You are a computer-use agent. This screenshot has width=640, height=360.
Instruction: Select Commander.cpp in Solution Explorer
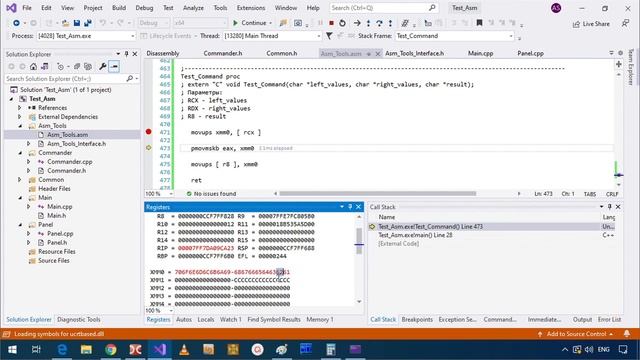(69, 162)
